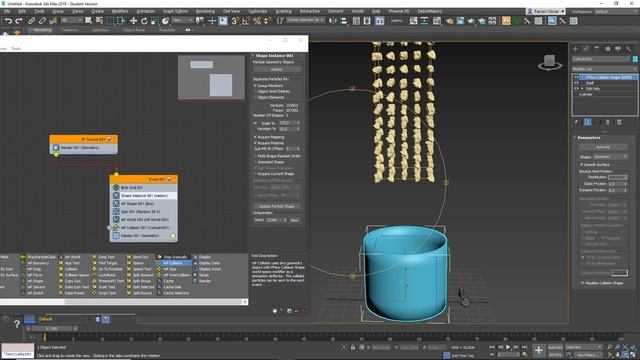Select Group Members radio option
This screenshot has height=360, width=640.
coord(269,86)
